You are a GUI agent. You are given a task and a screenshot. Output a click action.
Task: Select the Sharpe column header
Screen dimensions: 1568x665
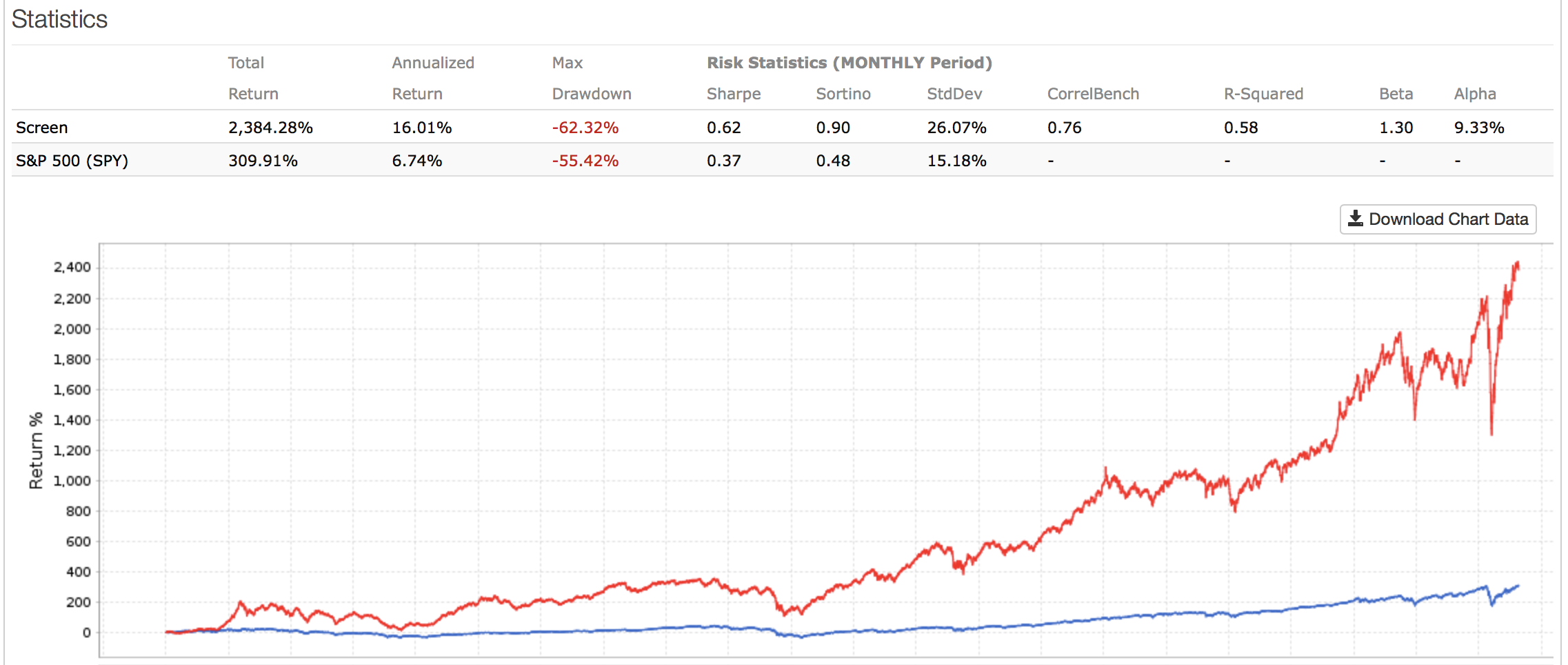733,94
